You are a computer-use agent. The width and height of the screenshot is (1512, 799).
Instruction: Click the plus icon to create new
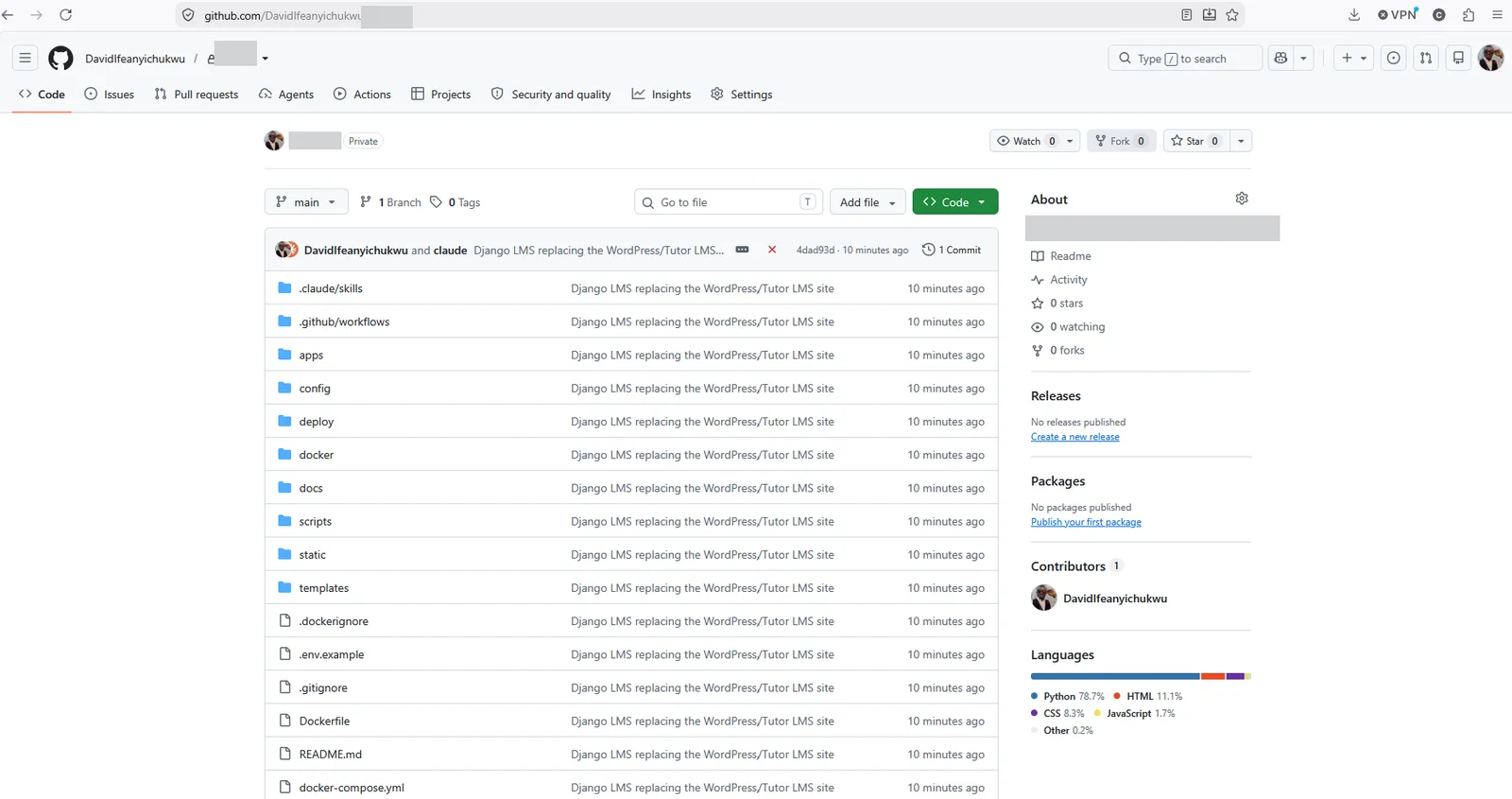tap(1354, 59)
